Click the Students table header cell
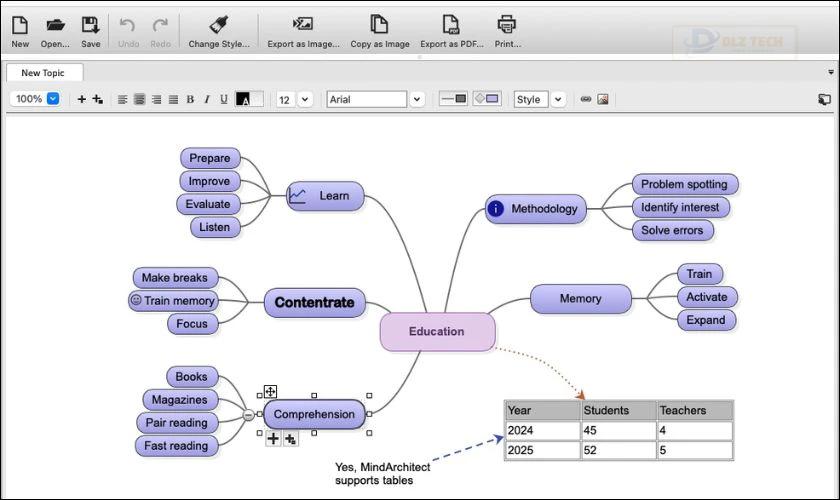Screen dimensions: 840x500 [x=619, y=411]
